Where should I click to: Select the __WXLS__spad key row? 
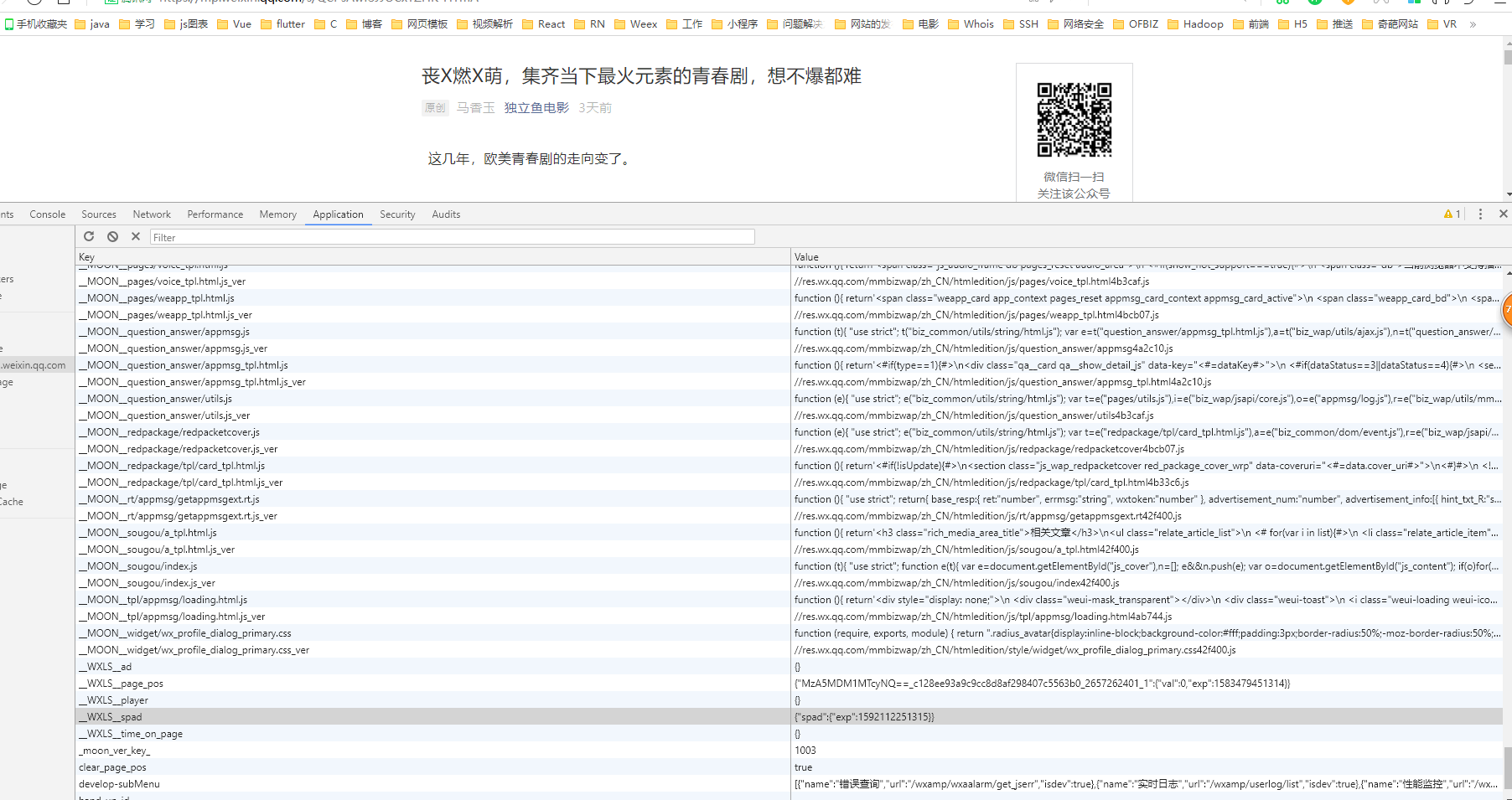432,717
